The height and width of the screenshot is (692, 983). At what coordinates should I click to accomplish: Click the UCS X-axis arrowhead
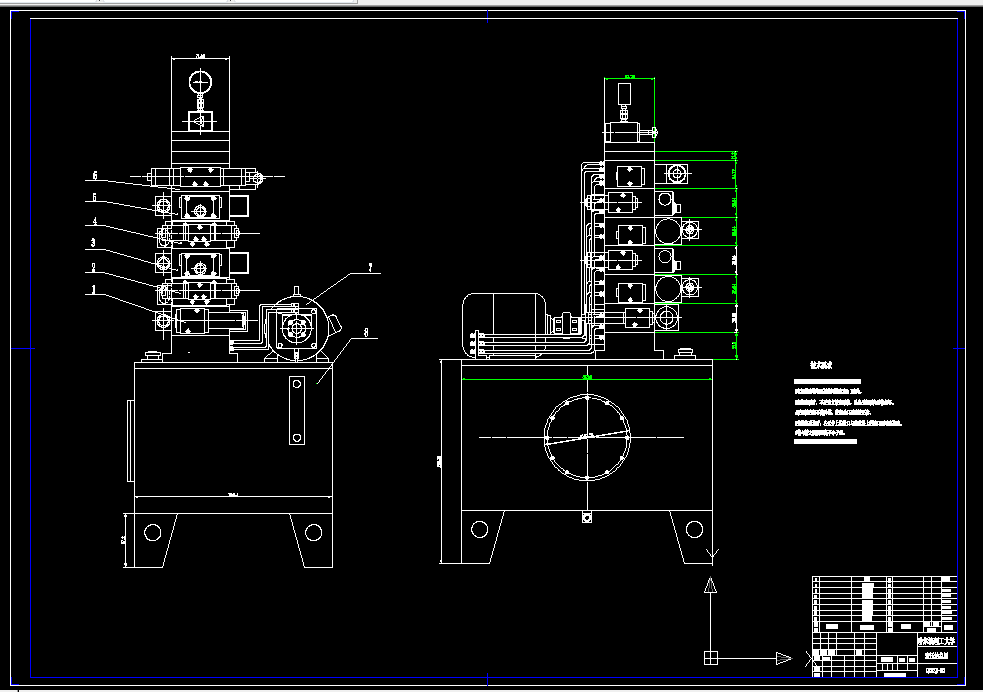coord(784,658)
